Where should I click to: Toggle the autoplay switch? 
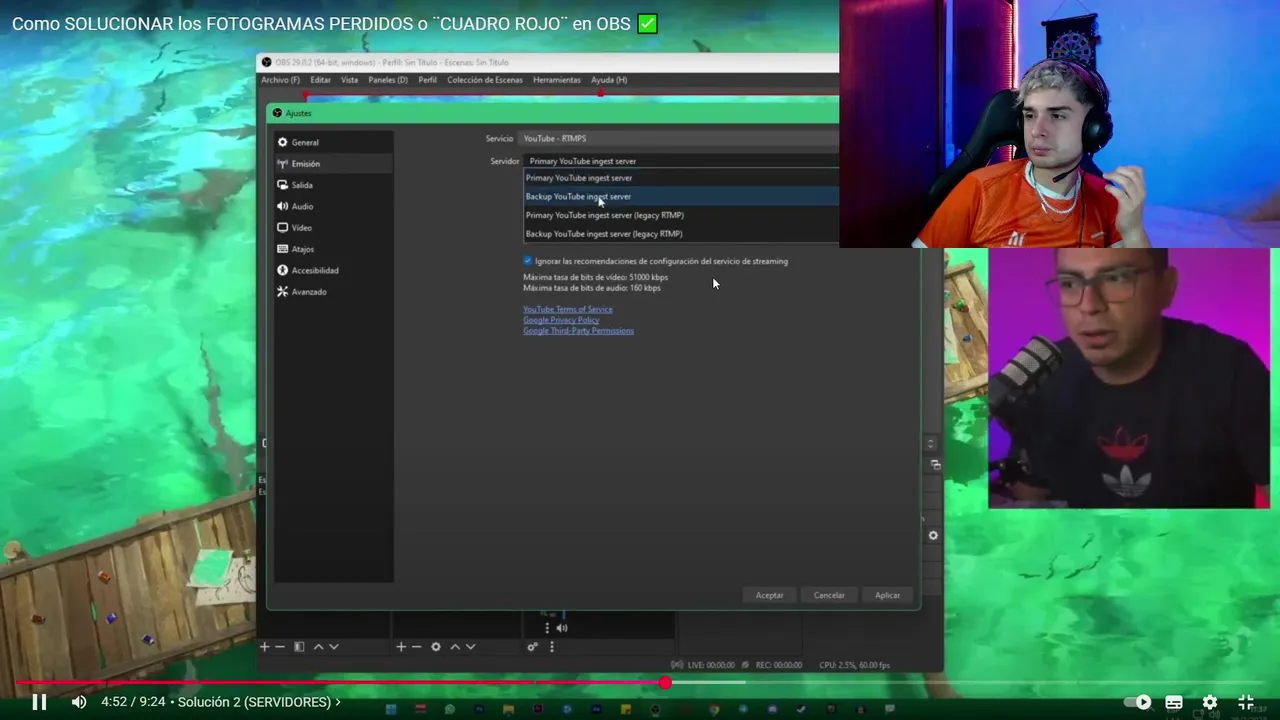1138,702
